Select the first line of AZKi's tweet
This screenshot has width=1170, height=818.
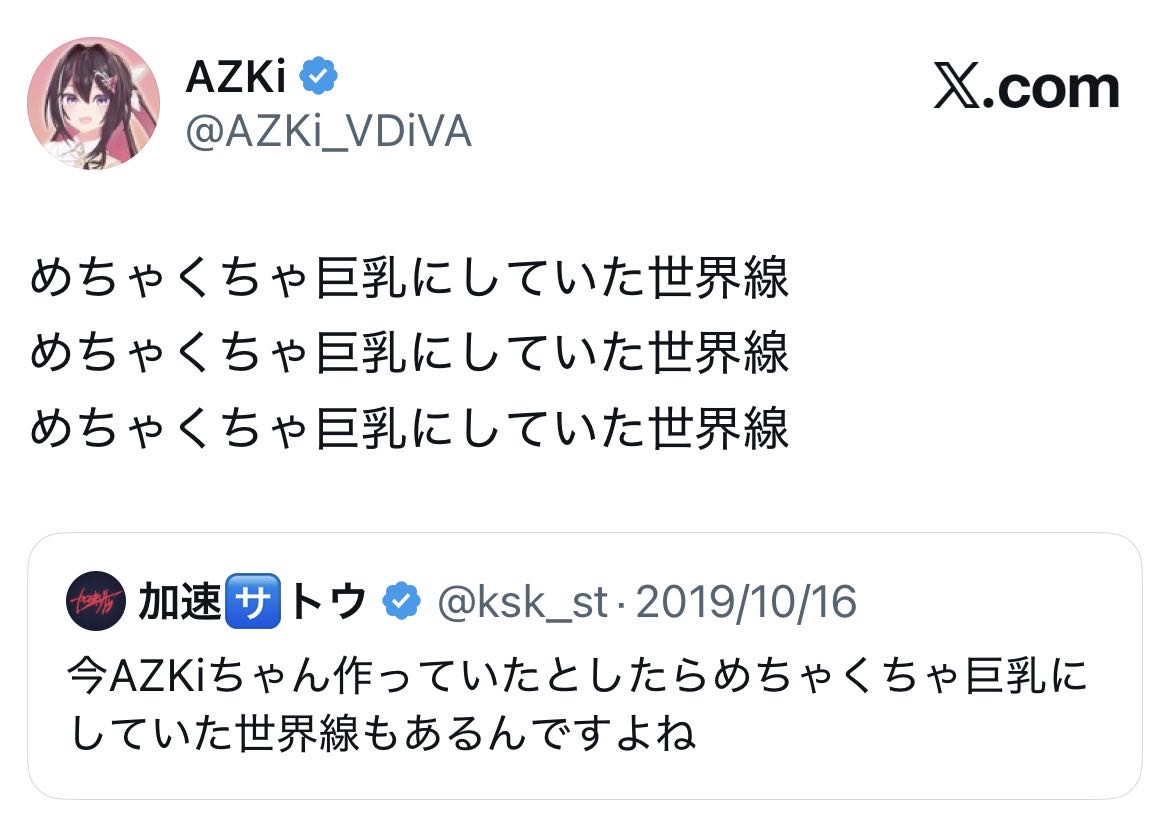(x=410, y=279)
